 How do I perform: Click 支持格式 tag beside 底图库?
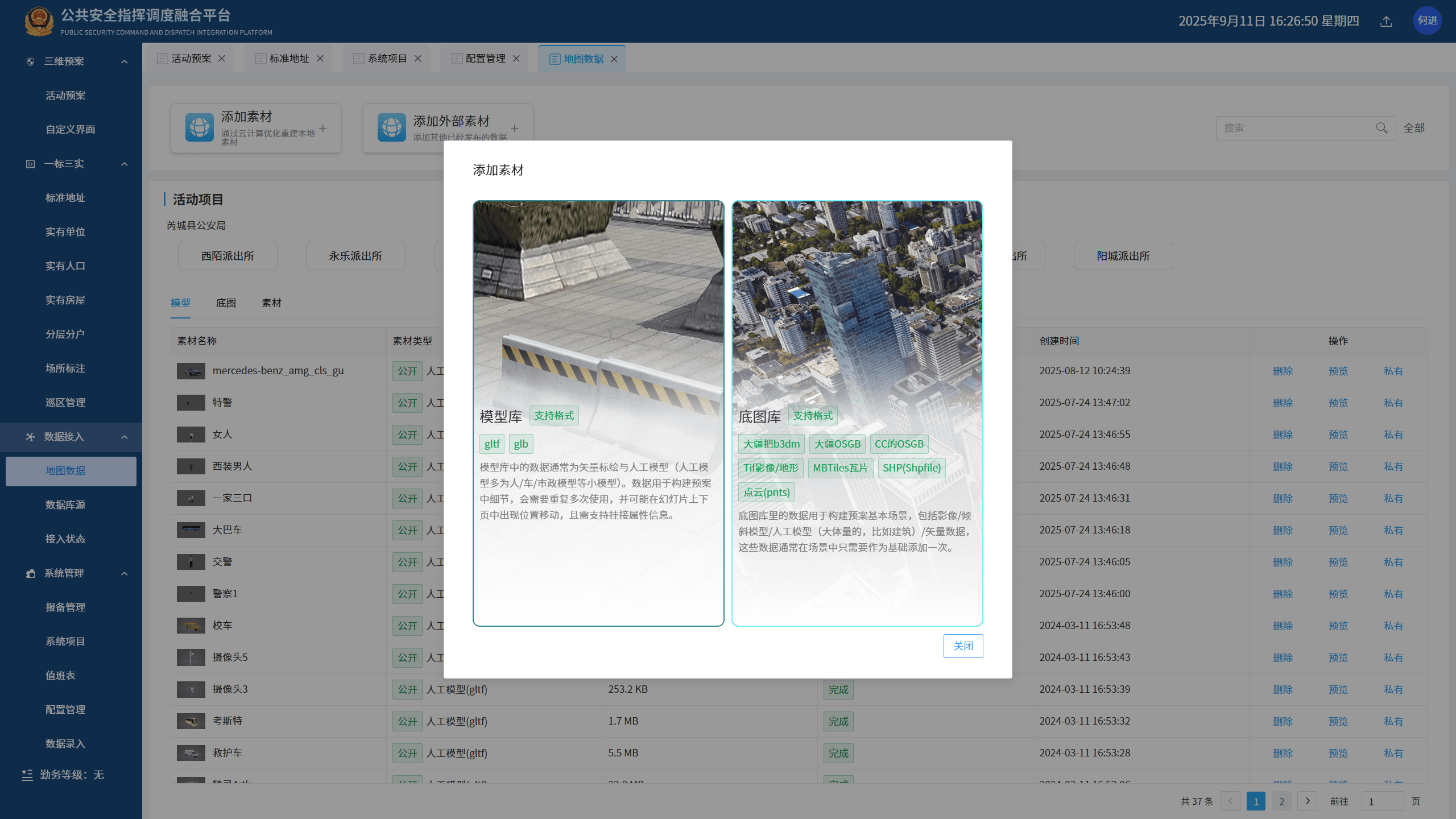(x=813, y=416)
